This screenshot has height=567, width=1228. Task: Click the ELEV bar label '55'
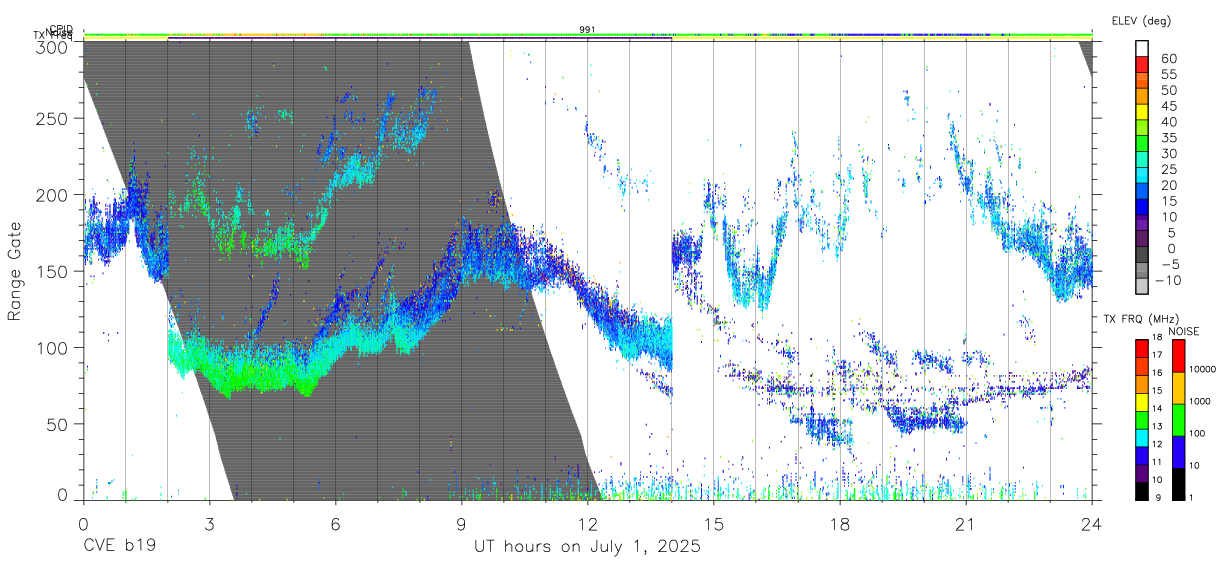[x=1167, y=74]
